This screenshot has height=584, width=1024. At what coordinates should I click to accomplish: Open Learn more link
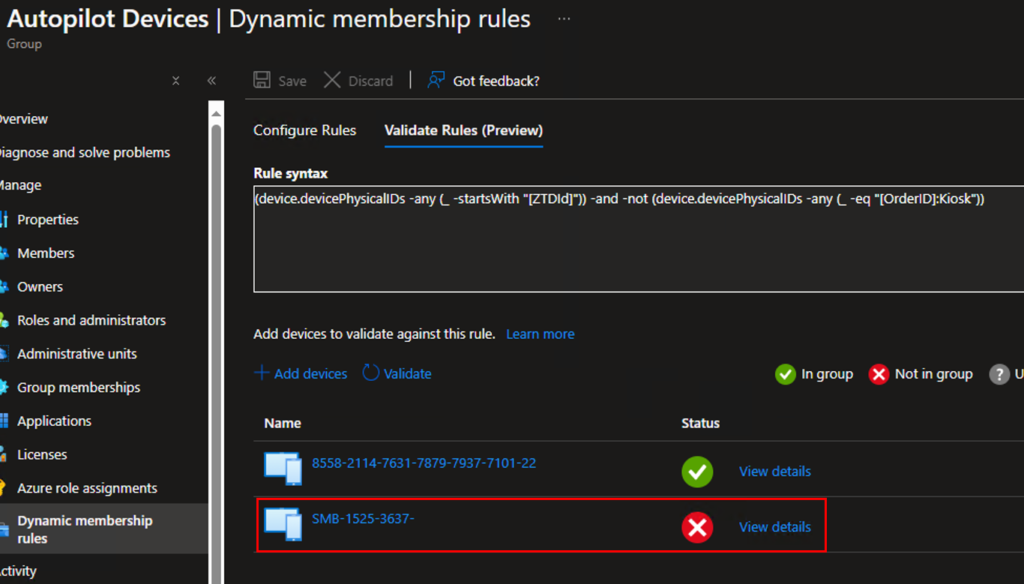click(540, 334)
